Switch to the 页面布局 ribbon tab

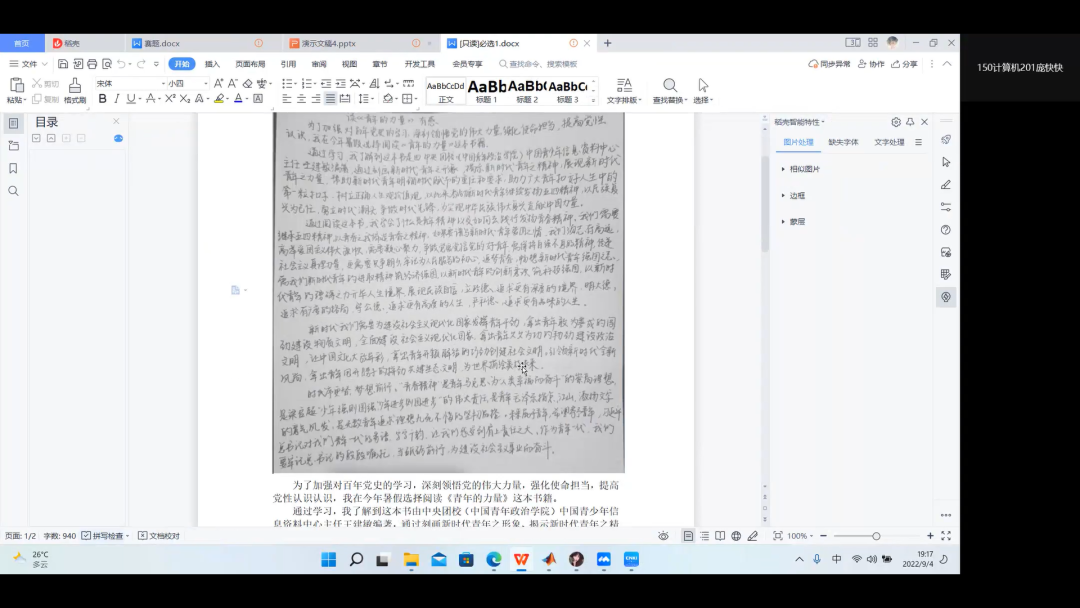[250, 64]
